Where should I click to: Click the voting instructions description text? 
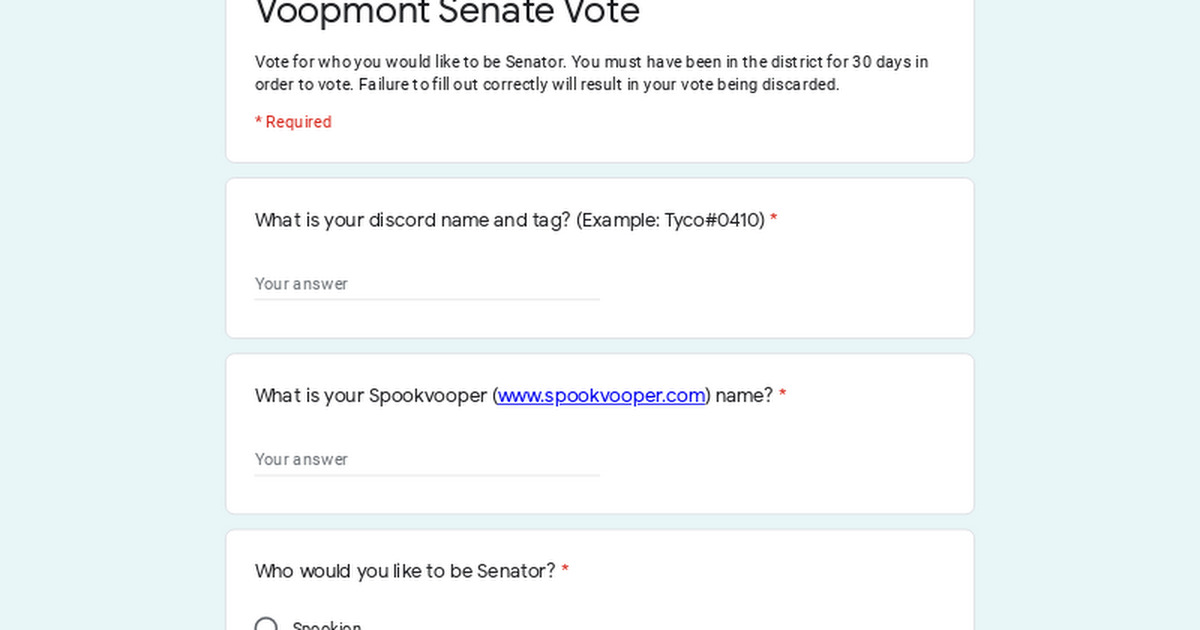590,73
